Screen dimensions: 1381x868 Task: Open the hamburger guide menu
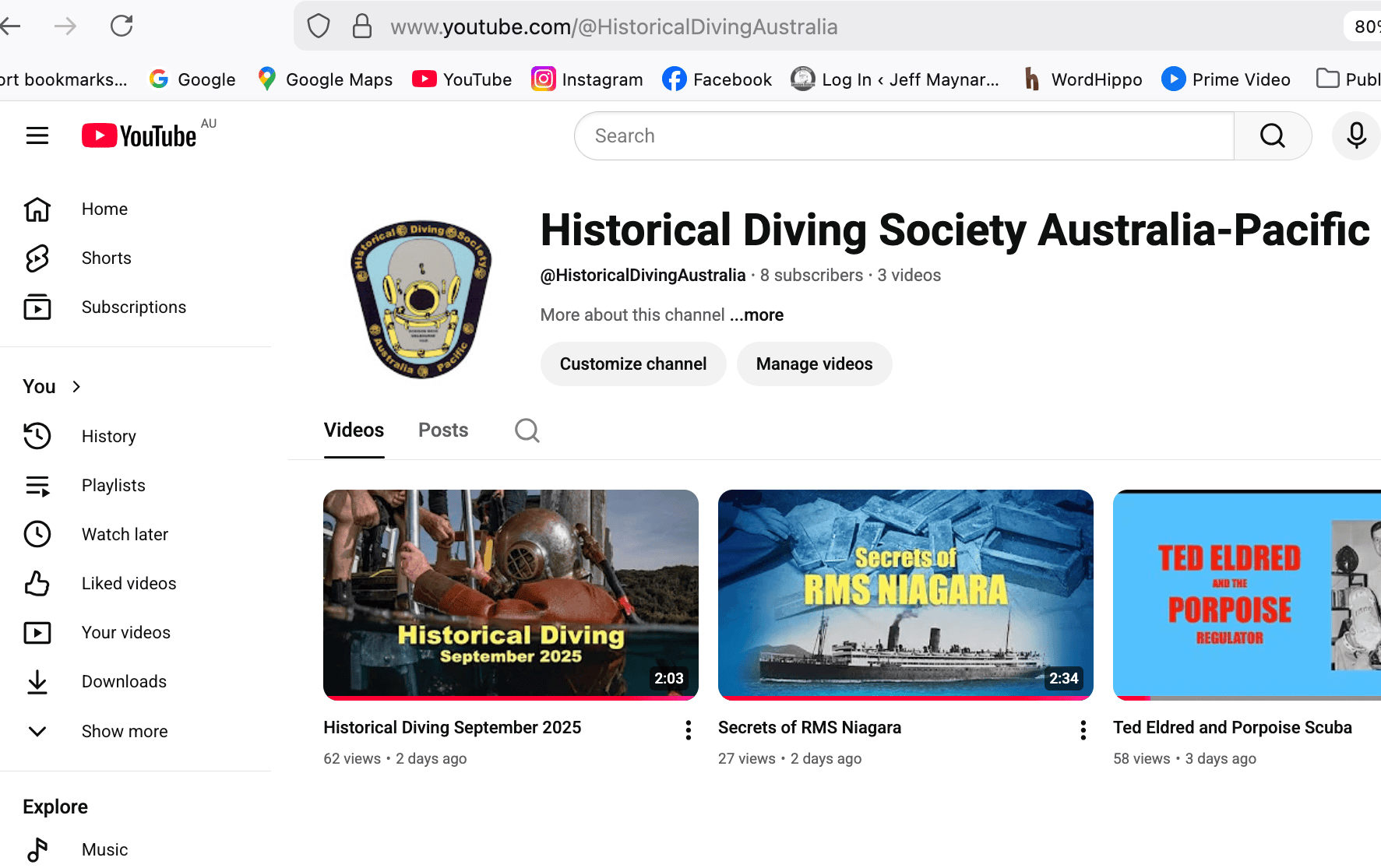pyautogui.click(x=37, y=136)
